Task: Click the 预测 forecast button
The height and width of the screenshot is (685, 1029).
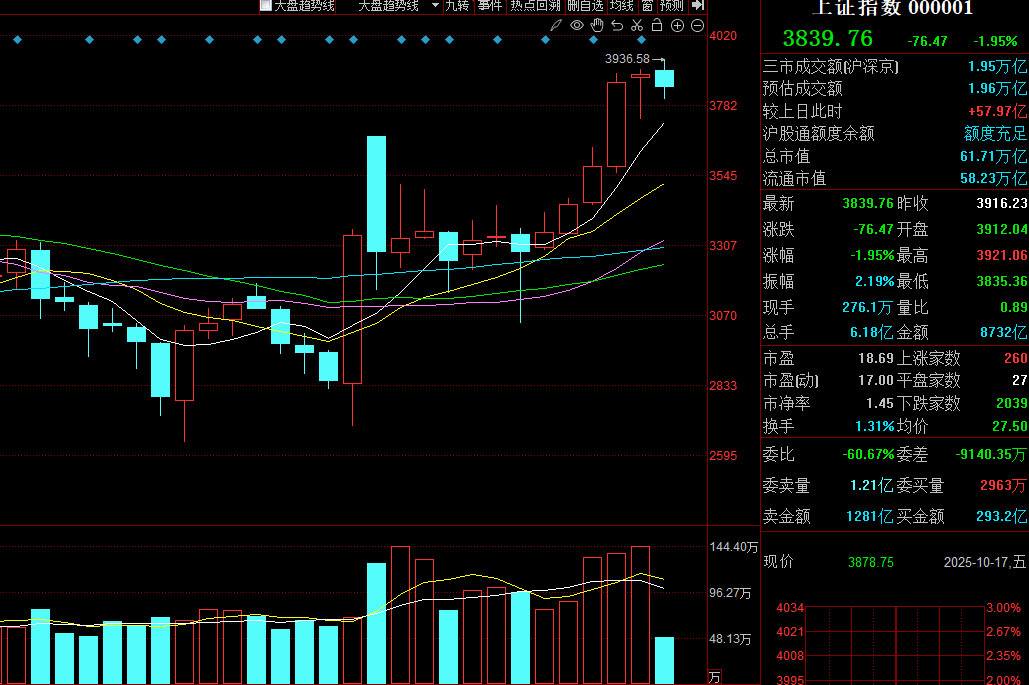Action: click(x=672, y=5)
